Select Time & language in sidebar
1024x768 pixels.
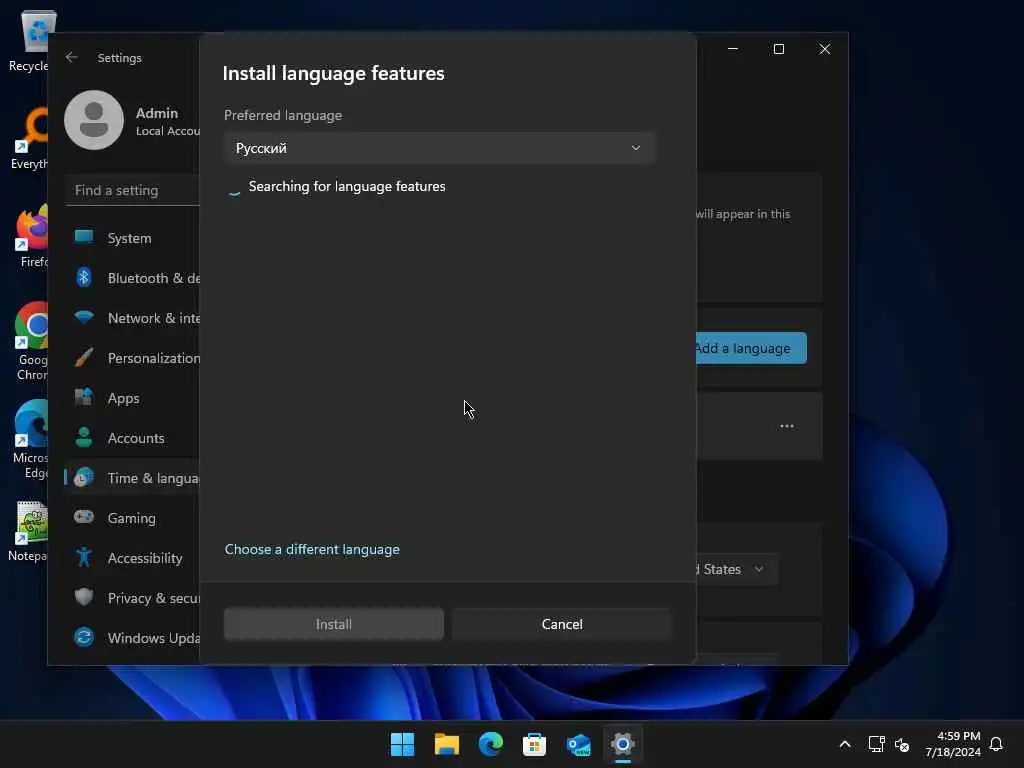(133, 478)
